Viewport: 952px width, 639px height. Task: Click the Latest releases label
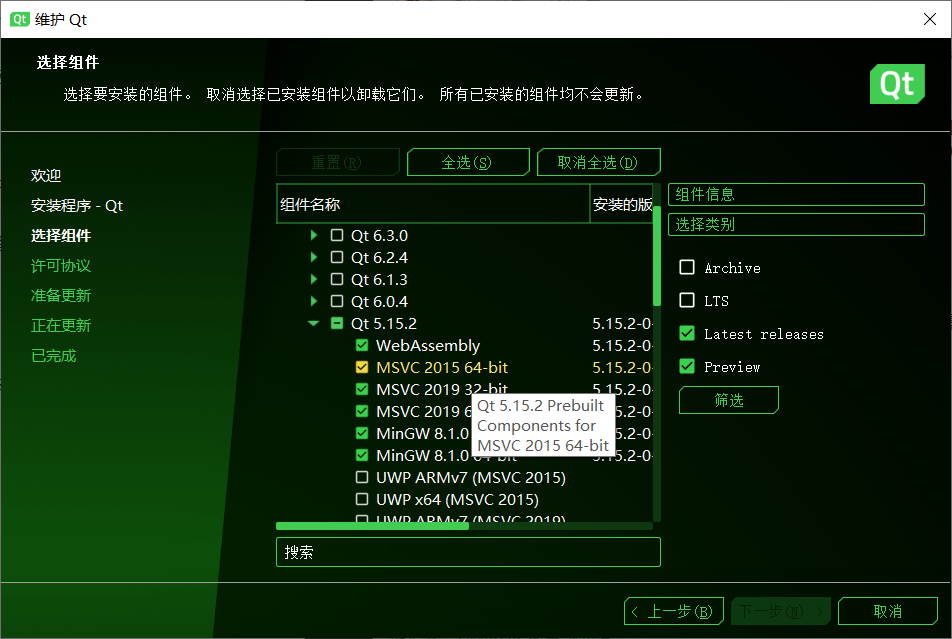pos(764,334)
